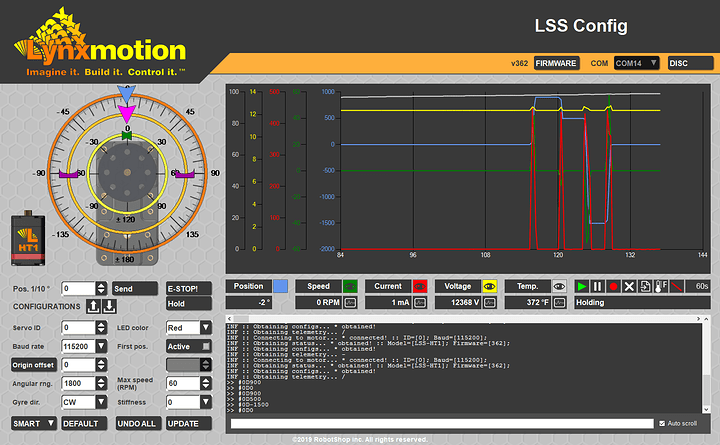Toggle Speed trace visibility green eye

point(350,287)
